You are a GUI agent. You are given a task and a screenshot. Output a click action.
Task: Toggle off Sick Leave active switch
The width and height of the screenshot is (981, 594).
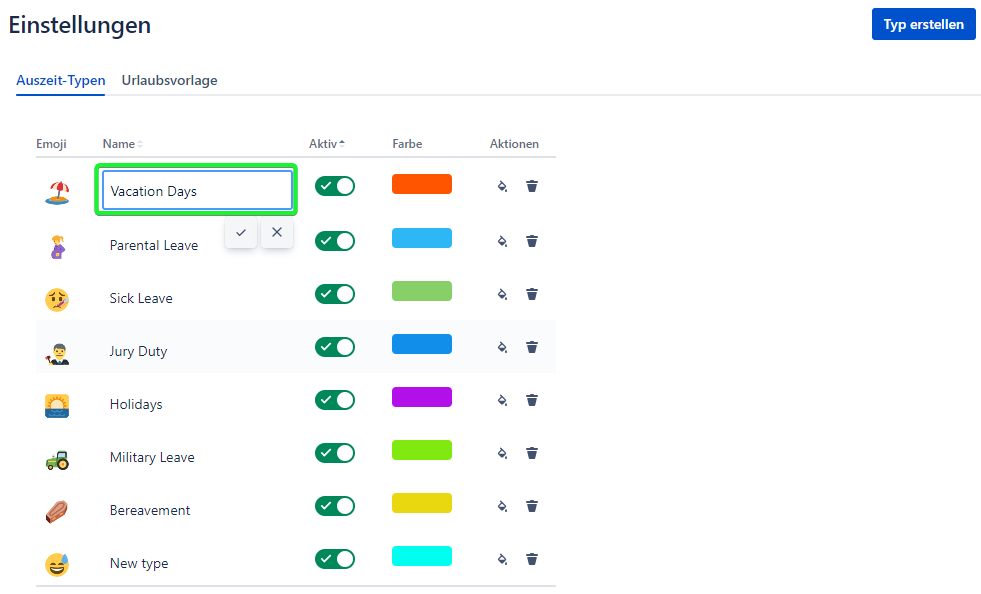coord(335,294)
